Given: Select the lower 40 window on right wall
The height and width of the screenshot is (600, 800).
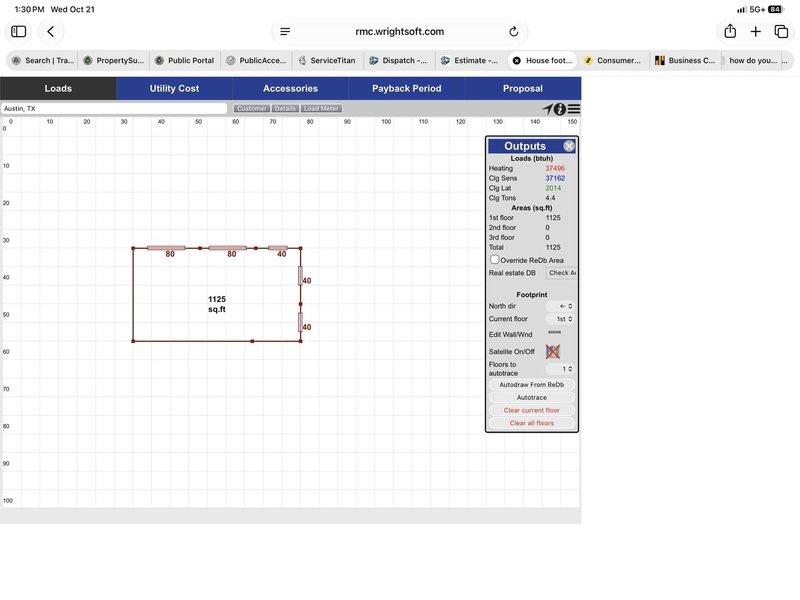Looking at the screenshot, I should pos(301,322).
